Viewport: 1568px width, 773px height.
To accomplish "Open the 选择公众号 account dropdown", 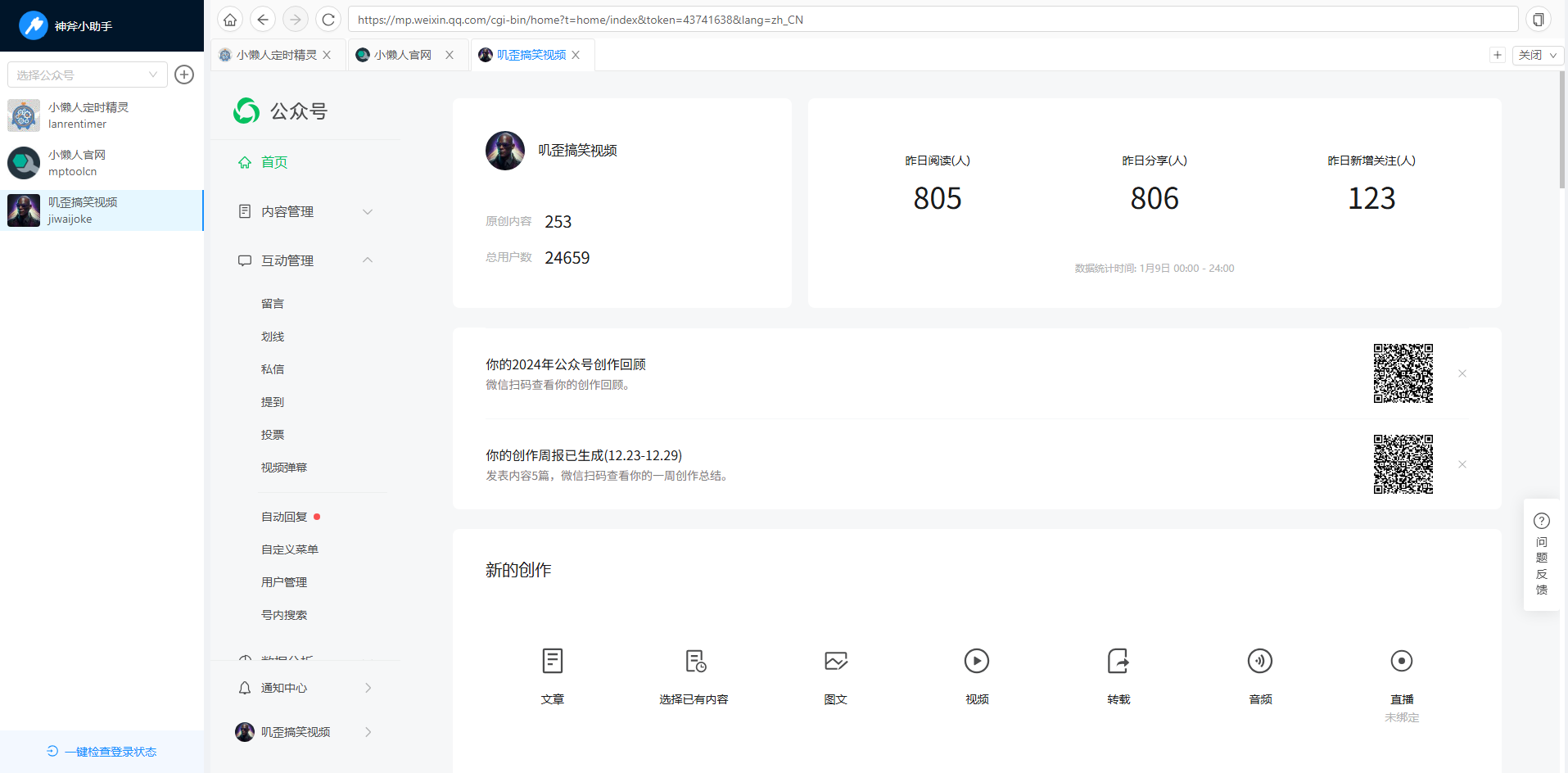I will point(87,75).
